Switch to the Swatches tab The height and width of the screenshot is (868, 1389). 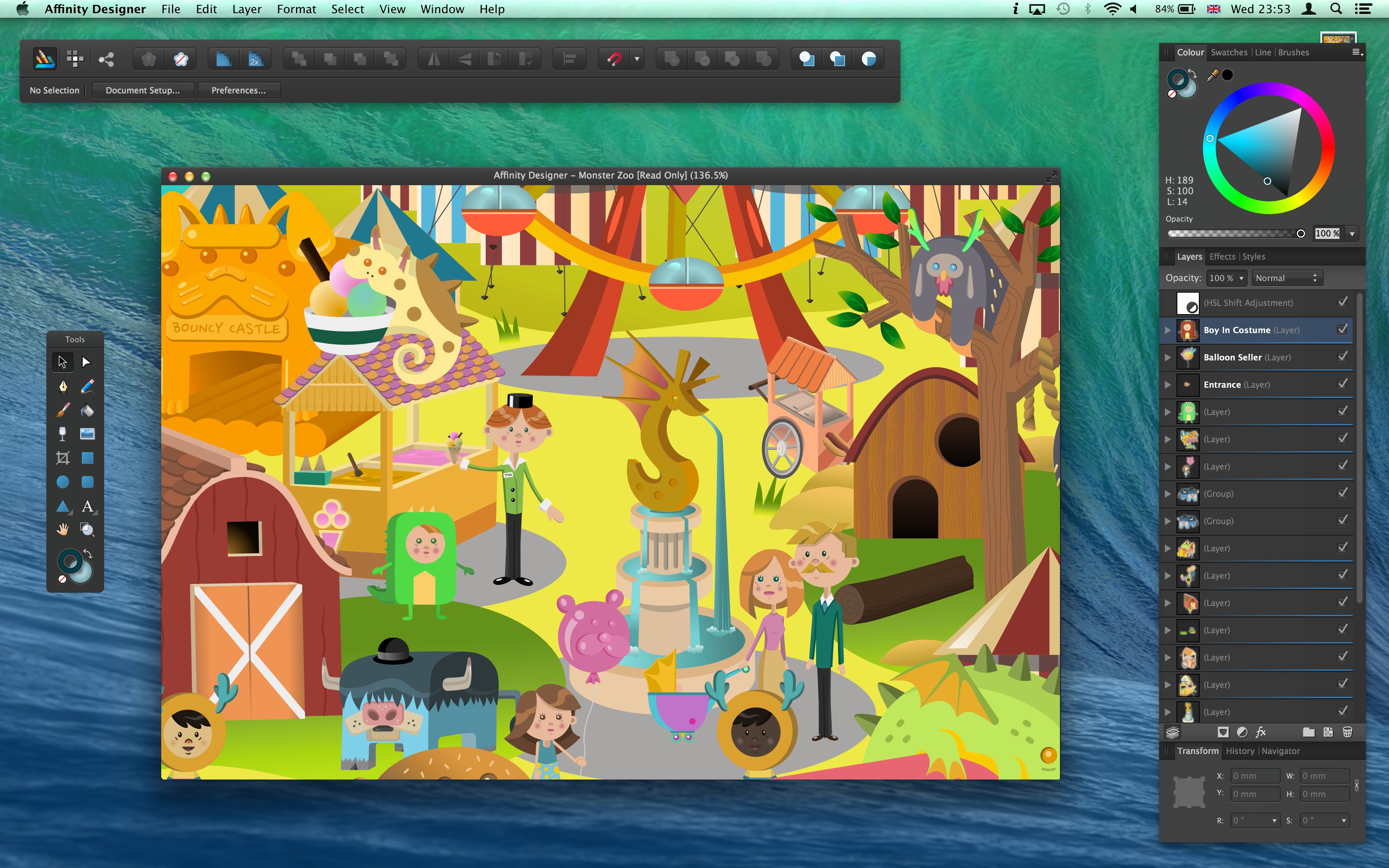(1228, 52)
